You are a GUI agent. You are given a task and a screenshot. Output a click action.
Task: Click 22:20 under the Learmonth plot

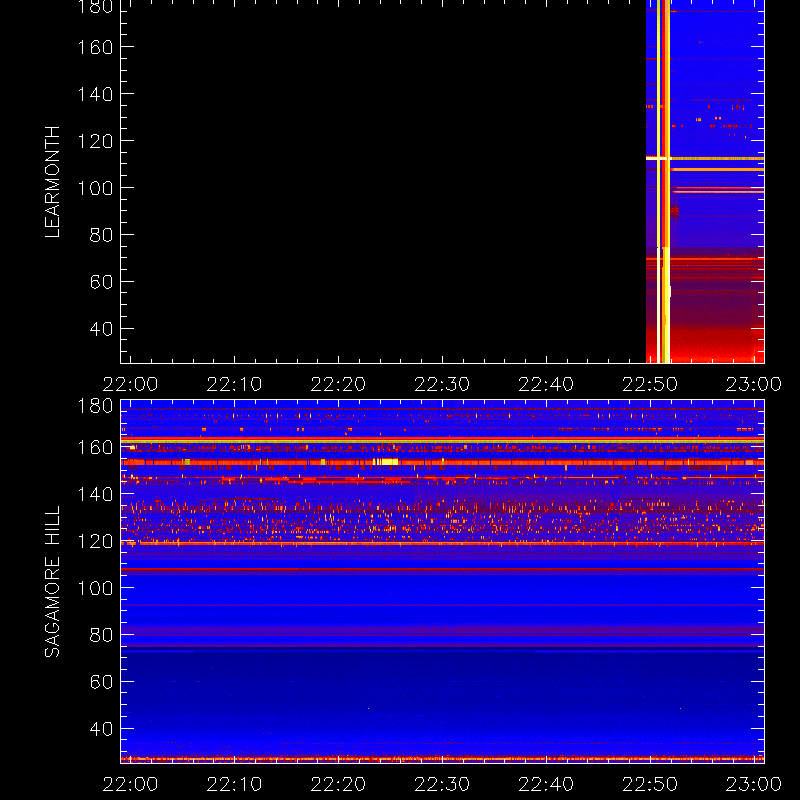click(x=338, y=384)
